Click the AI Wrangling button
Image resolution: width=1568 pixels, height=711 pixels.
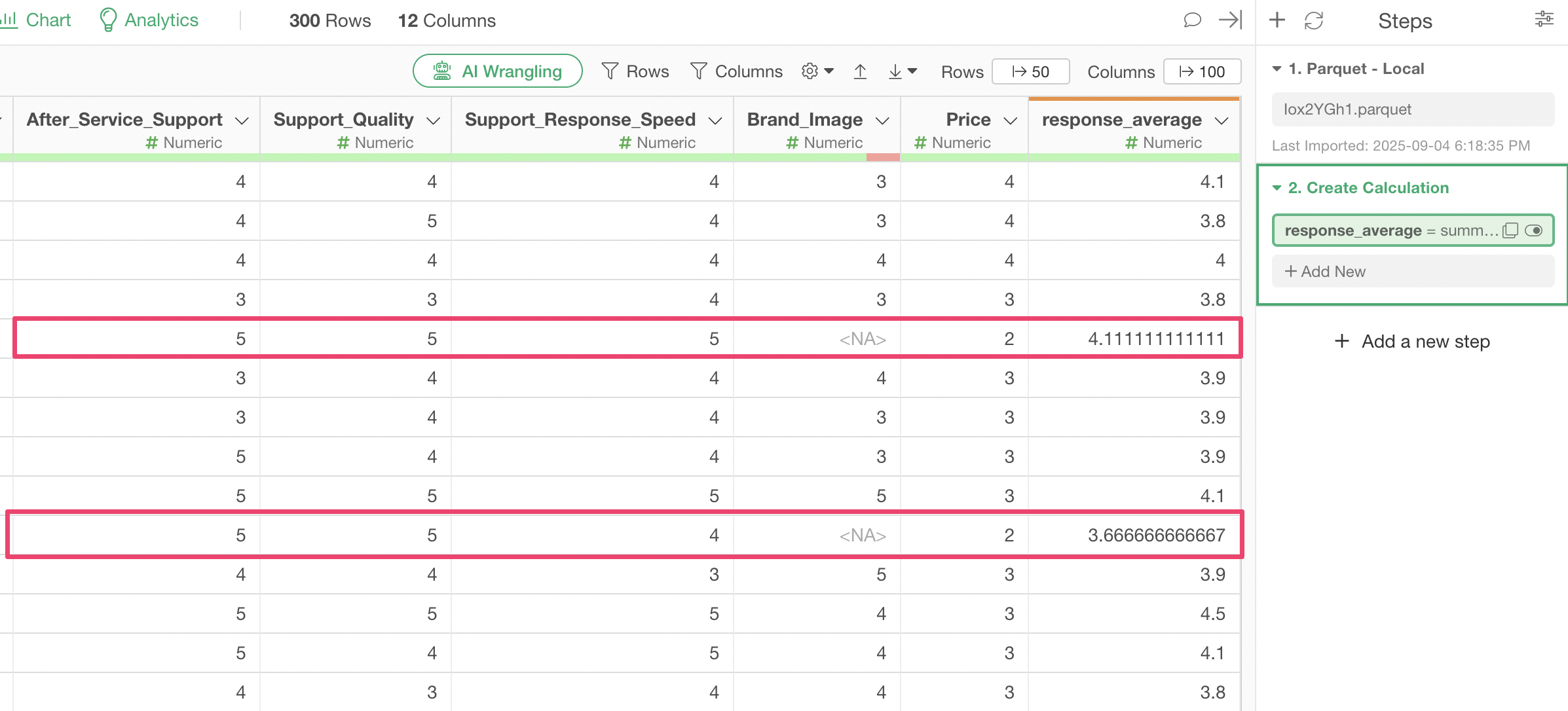click(x=497, y=71)
